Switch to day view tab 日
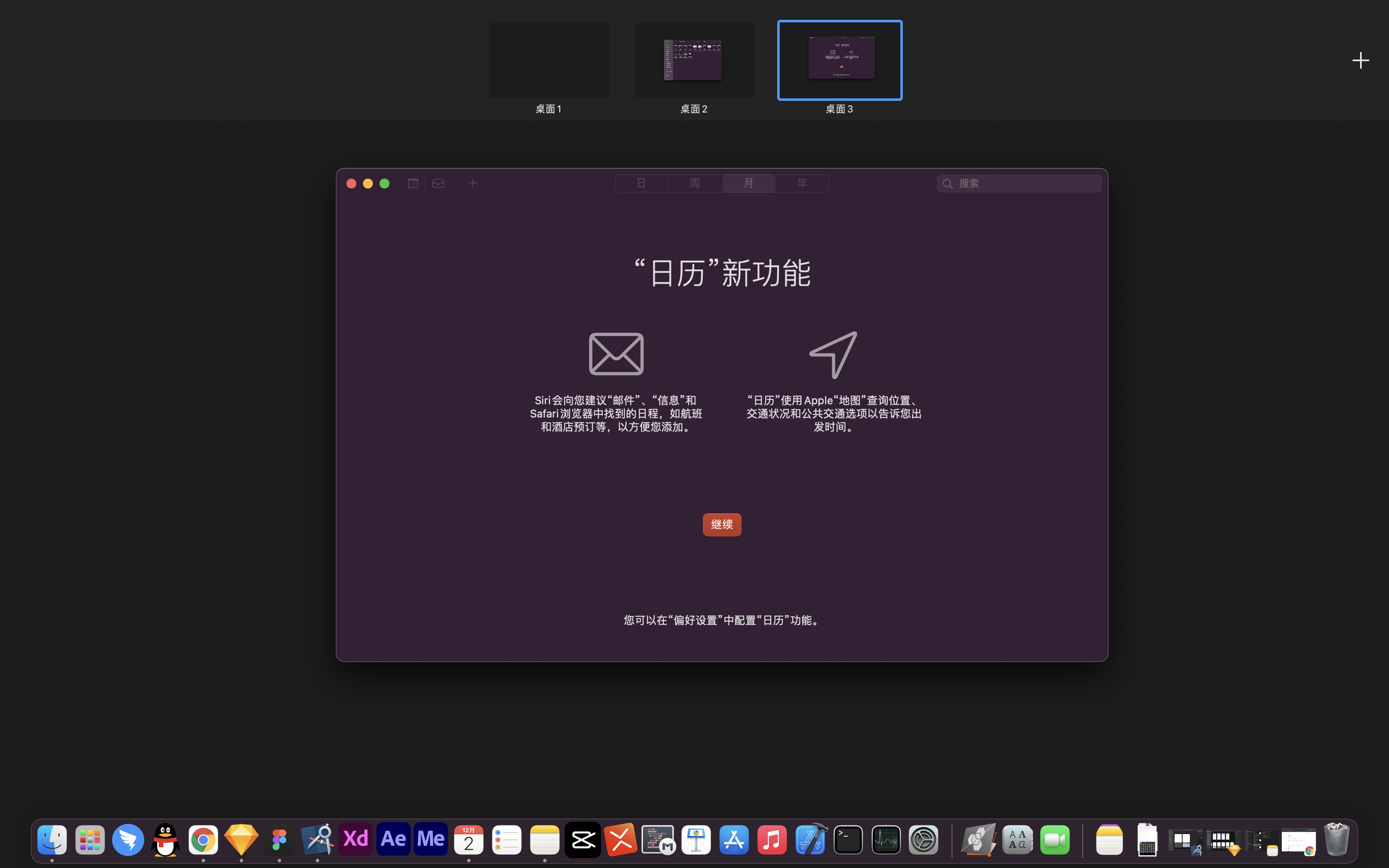1389x868 pixels. click(641, 183)
